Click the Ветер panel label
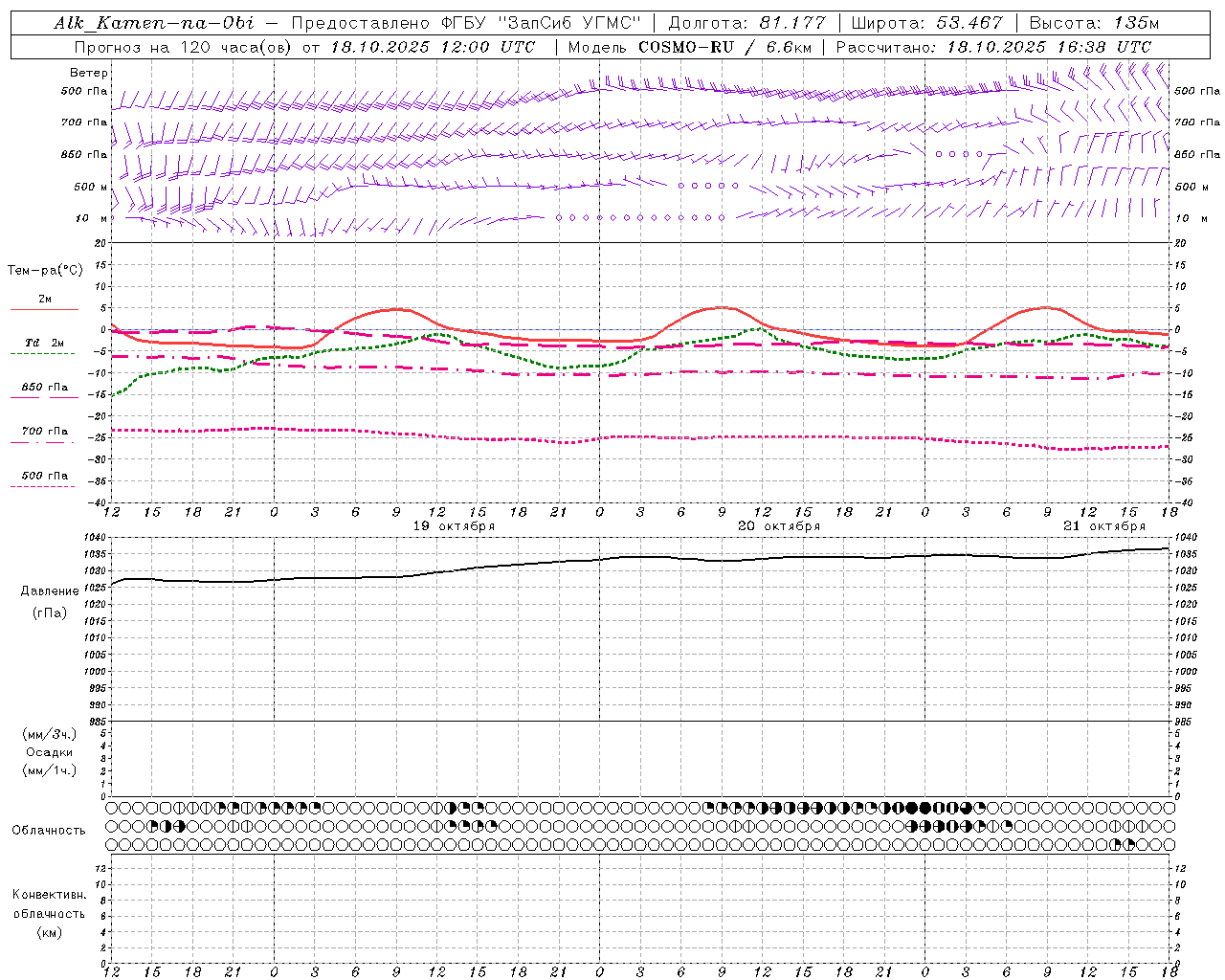 tap(89, 73)
